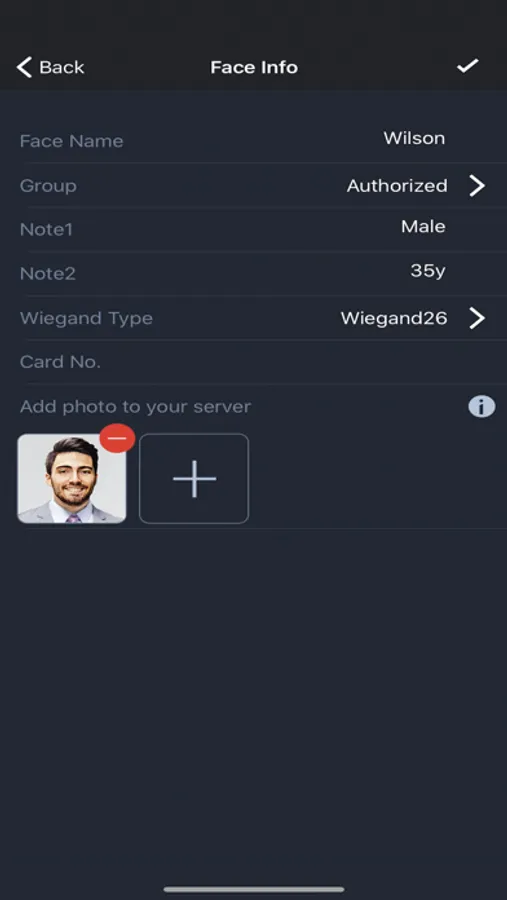Viewport: 507px width, 900px height.
Task: Tap the Group row label
Action: 48,186
